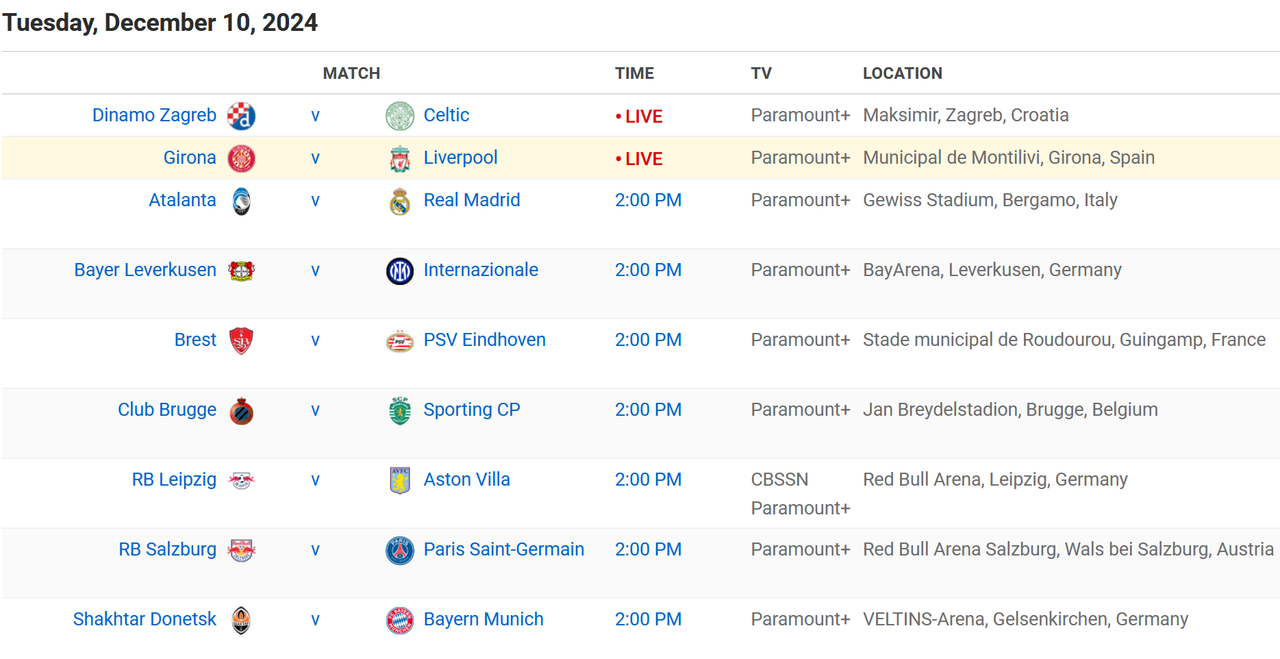
Task: Click the Internazionale club logo
Action: pos(400,271)
